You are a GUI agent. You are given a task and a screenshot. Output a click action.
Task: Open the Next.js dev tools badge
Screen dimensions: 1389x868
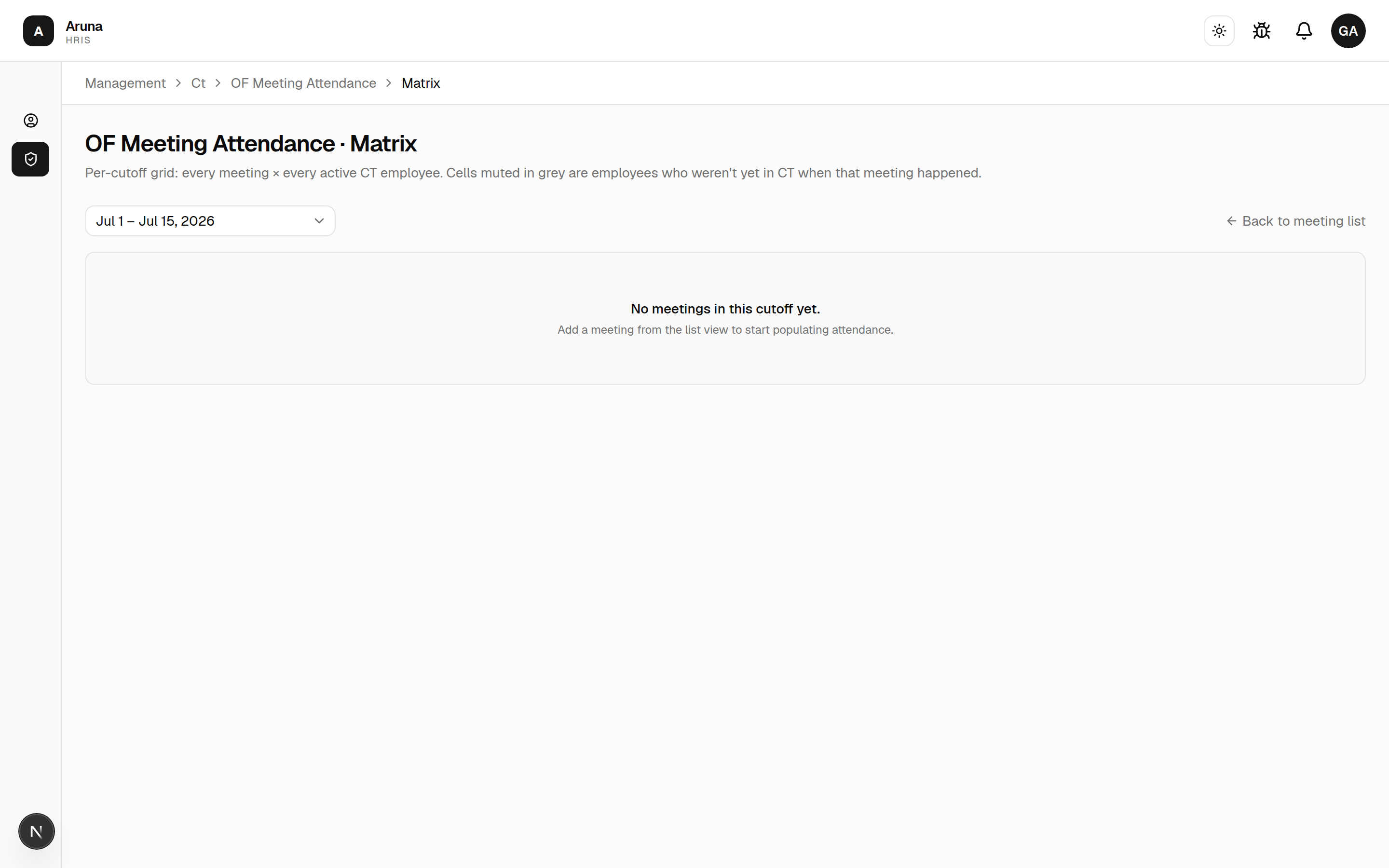[37, 831]
